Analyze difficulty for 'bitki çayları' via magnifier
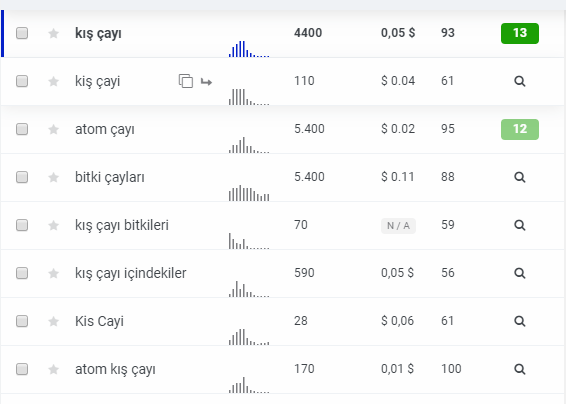Screen dimensions: 566x404 pos(519,177)
